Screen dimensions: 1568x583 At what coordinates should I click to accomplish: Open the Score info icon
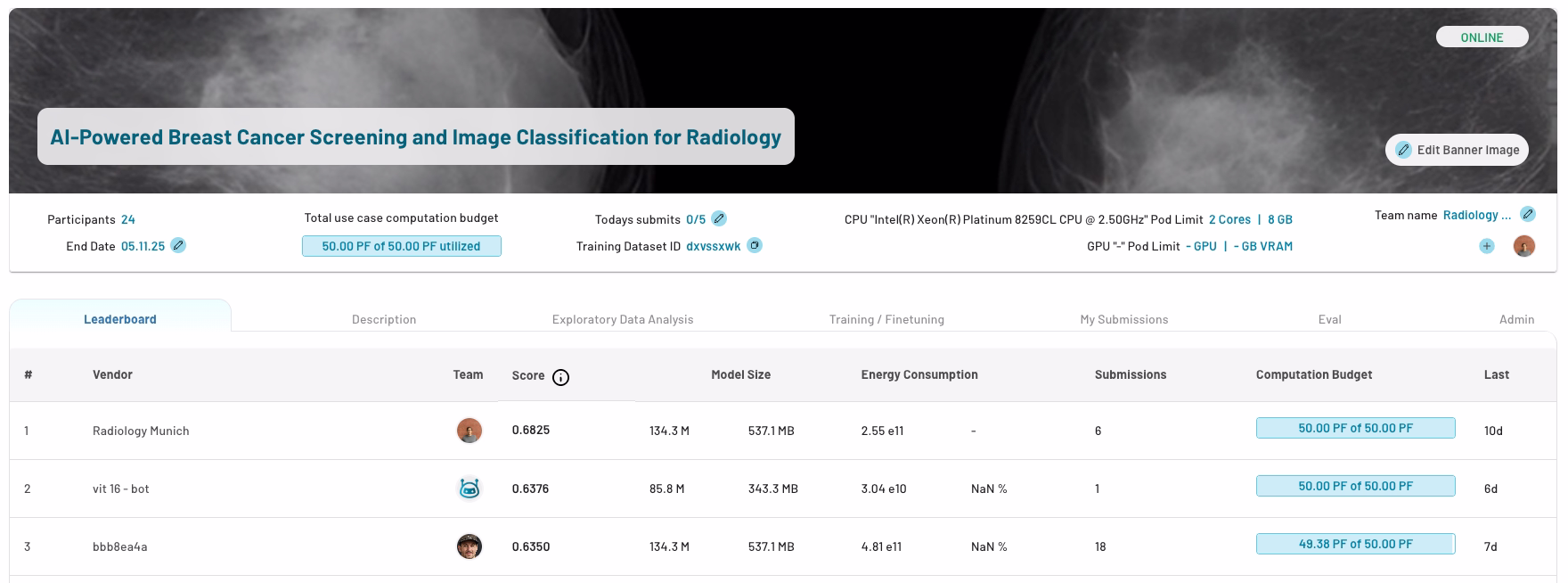pyautogui.click(x=560, y=377)
